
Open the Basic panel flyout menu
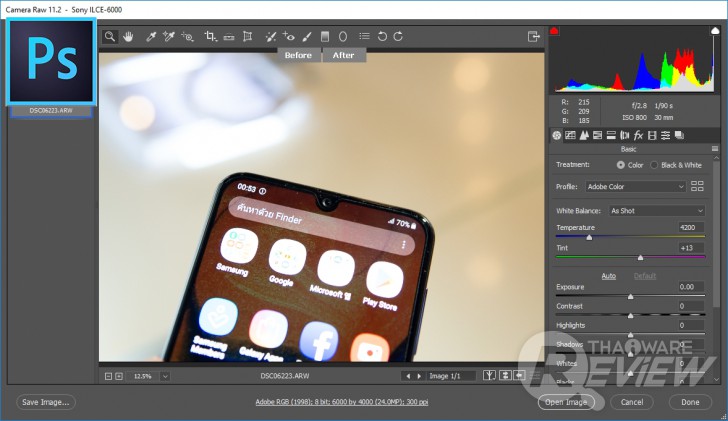(715, 149)
